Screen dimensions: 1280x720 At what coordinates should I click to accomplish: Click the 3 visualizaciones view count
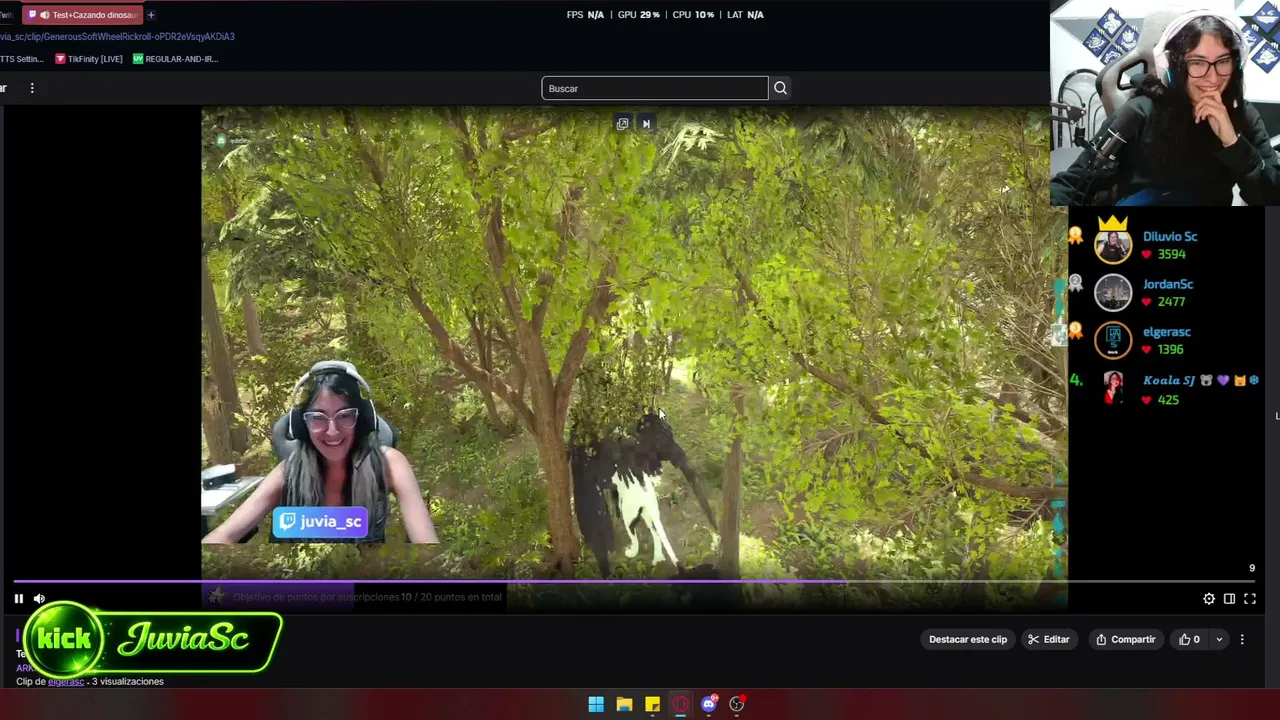[128, 682]
